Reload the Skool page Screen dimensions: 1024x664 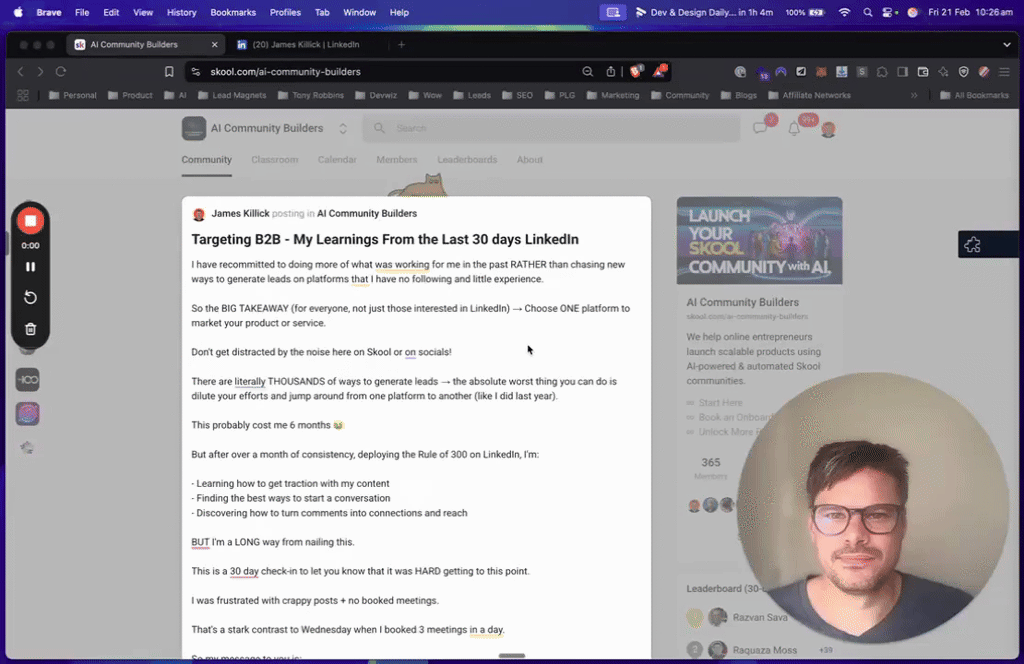[61, 72]
